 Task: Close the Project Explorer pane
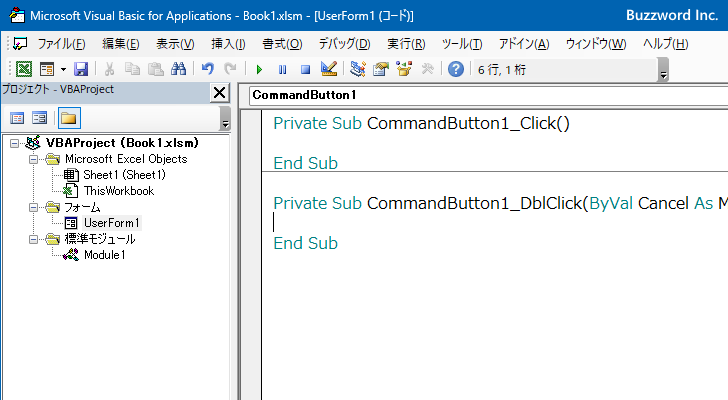coord(219,93)
